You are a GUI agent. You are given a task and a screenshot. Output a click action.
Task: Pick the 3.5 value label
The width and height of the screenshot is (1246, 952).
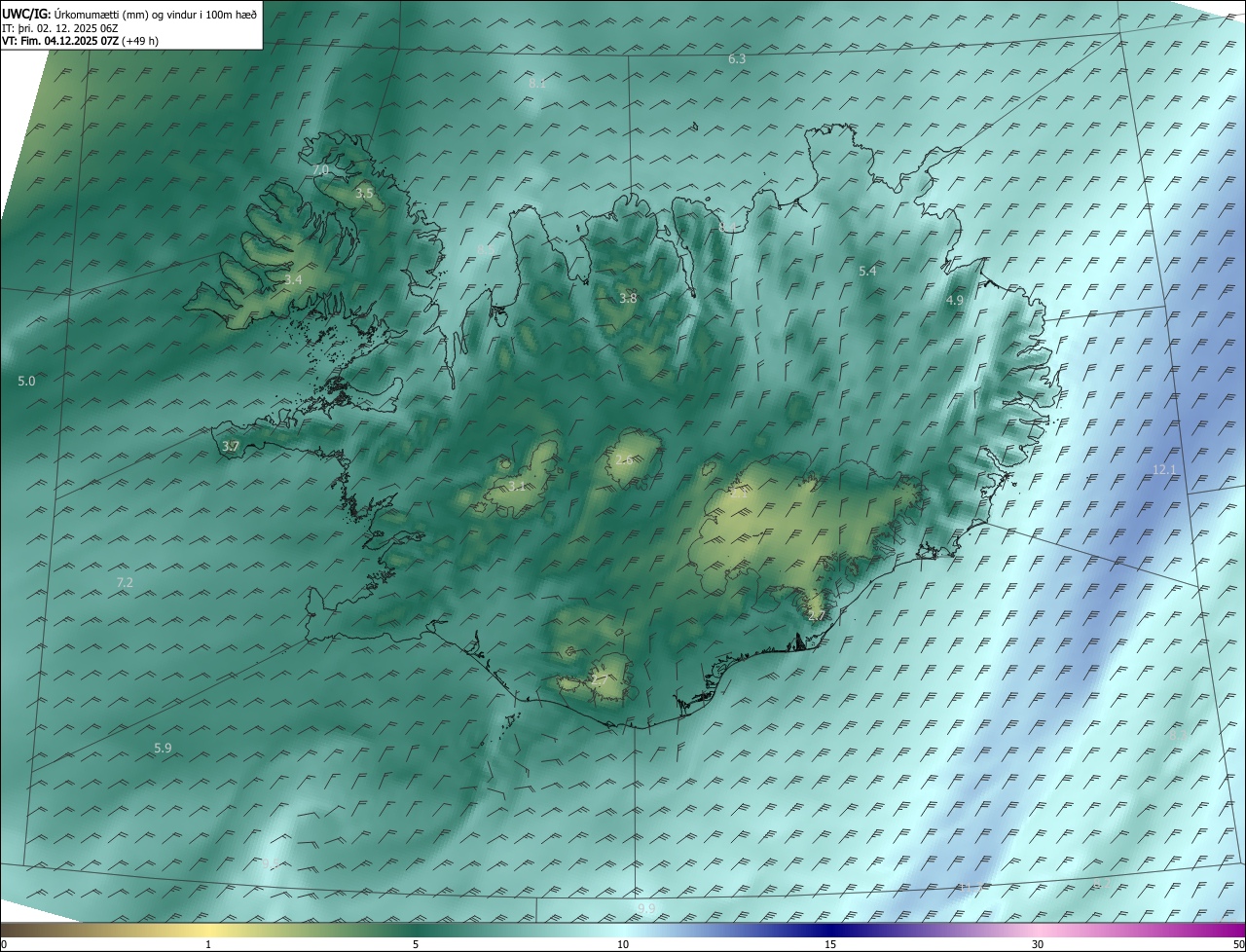(364, 194)
